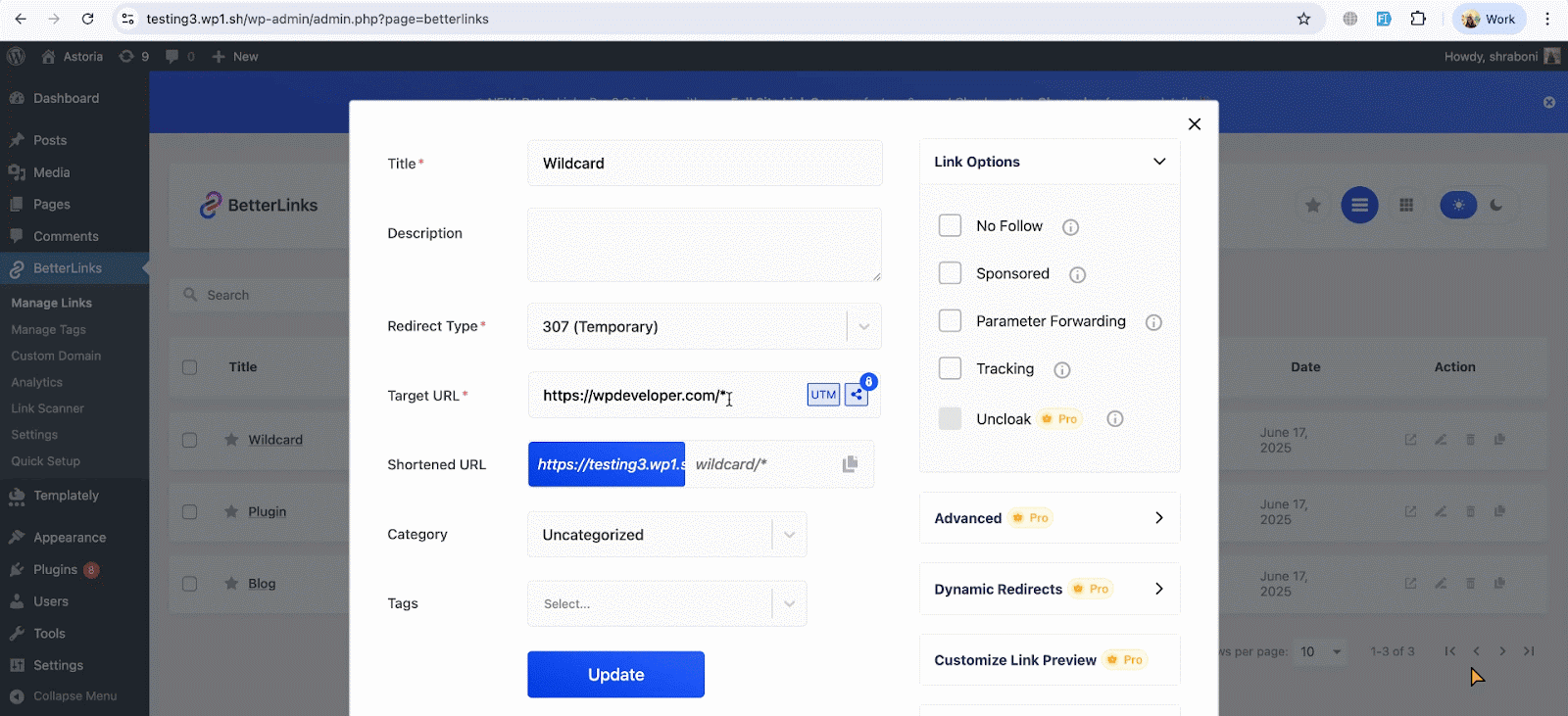
Task: Enable Sponsored checkbox
Action: tap(950, 273)
